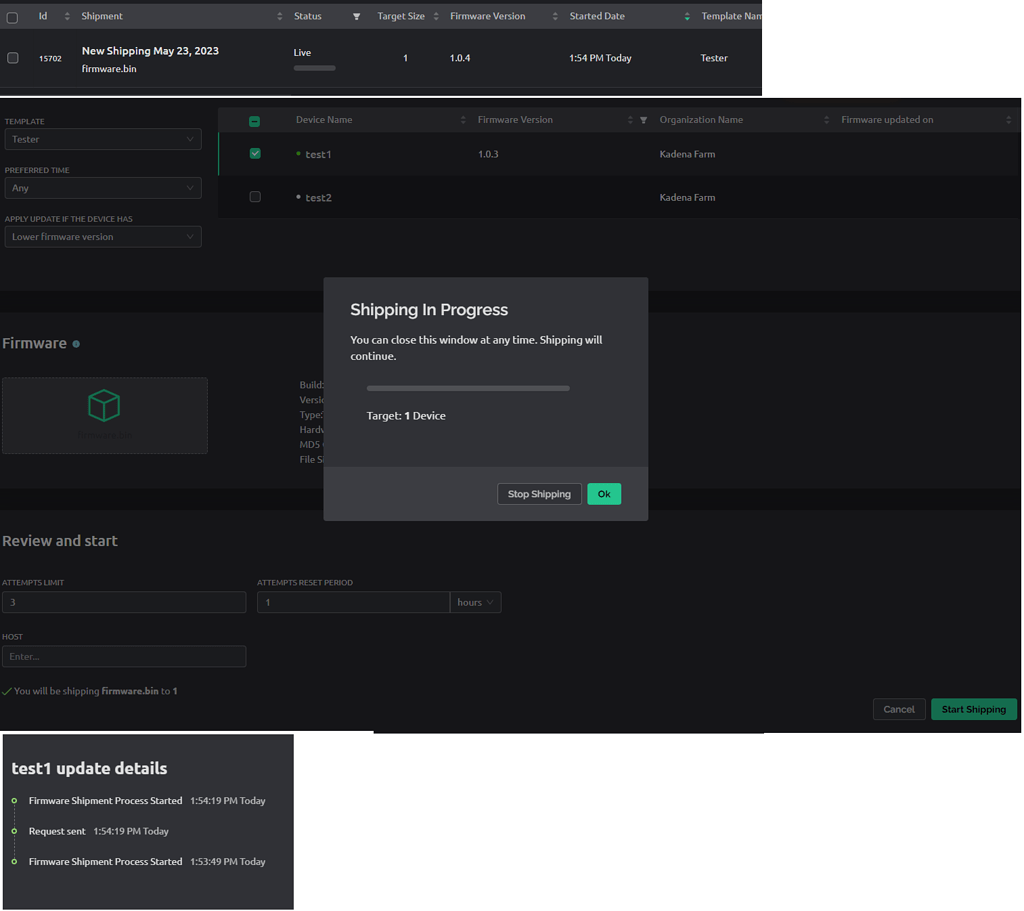
Task: Click the select-all checkbox in device table header
Action: [x=254, y=118]
